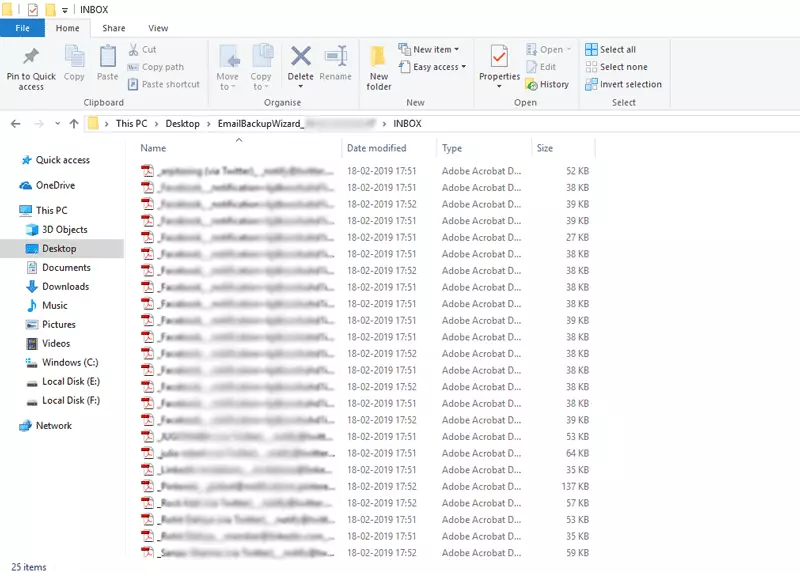Image resolution: width=800 pixels, height=574 pixels.
Task: Click the Cut scissors icon
Action: pyautogui.click(x=133, y=49)
